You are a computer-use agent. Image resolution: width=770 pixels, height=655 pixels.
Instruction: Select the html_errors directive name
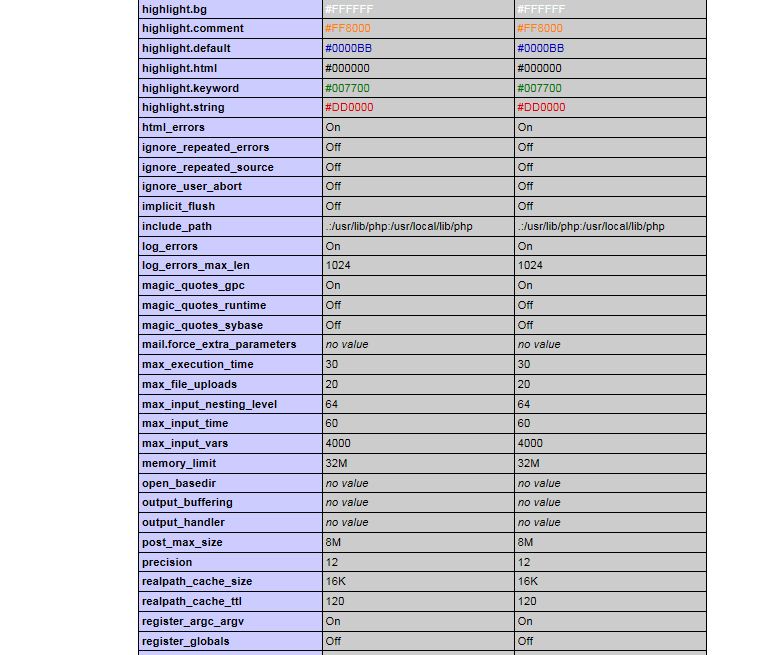173,128
